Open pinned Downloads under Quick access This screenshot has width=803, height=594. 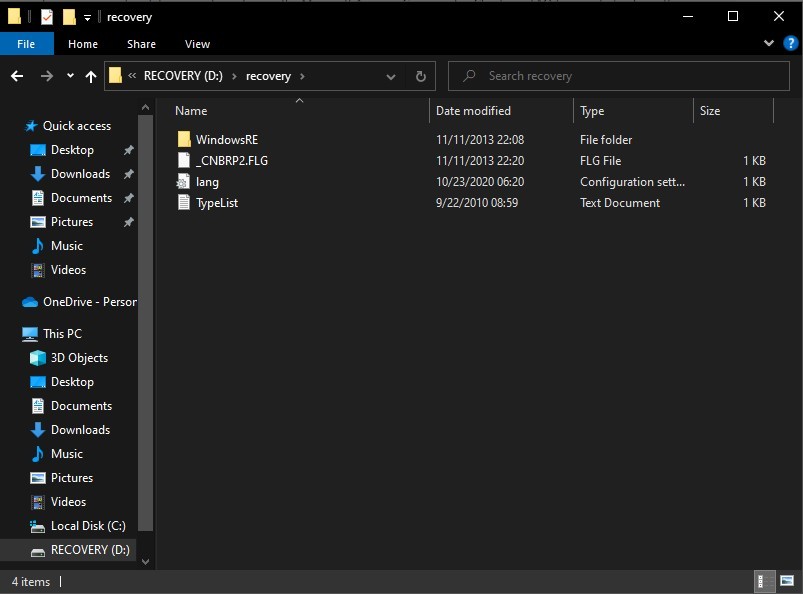[80, 174]
